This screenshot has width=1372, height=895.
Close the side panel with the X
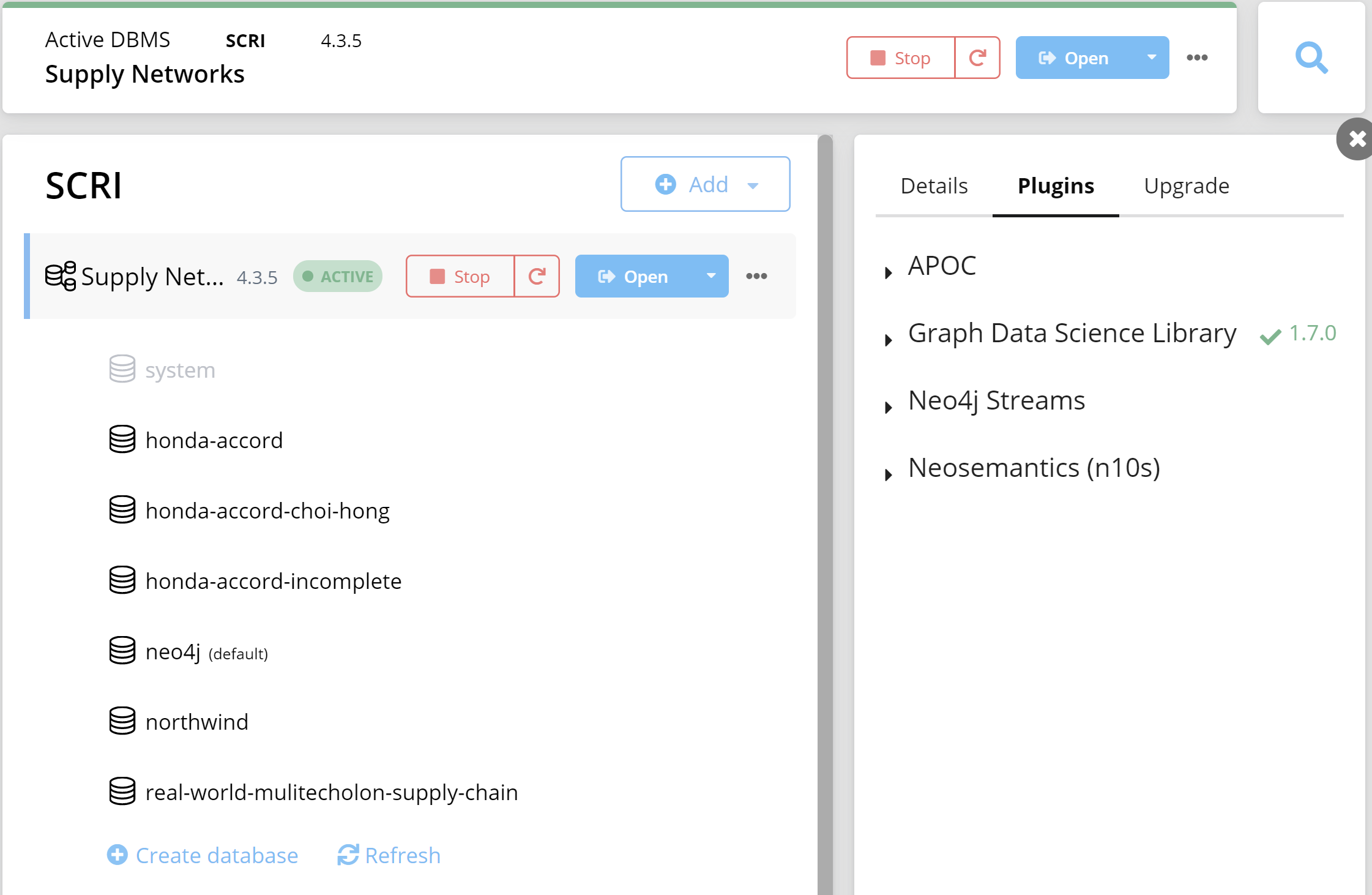tap(1357, 139)
